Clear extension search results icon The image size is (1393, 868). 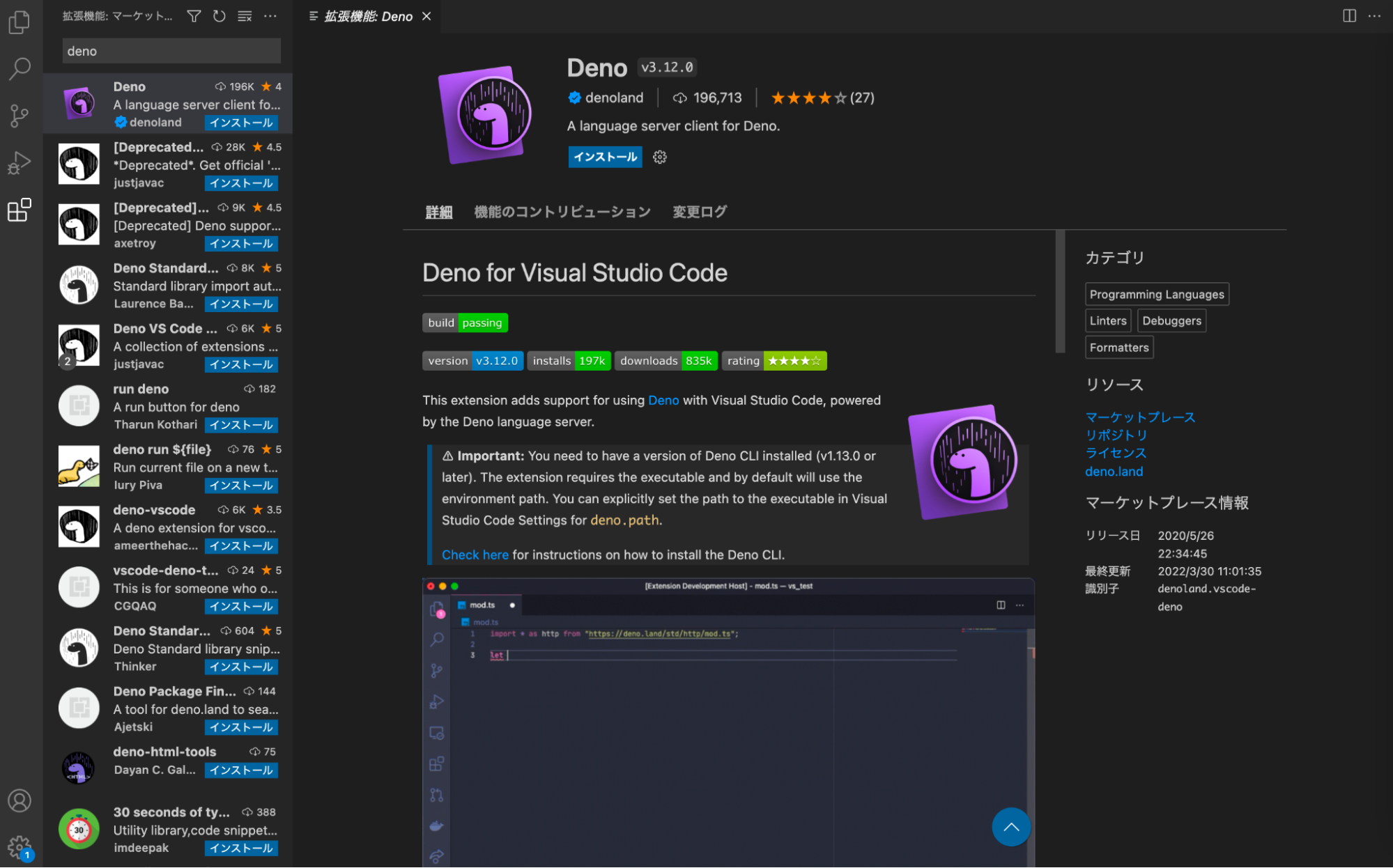pyautogui.click(x=245, y=16)
